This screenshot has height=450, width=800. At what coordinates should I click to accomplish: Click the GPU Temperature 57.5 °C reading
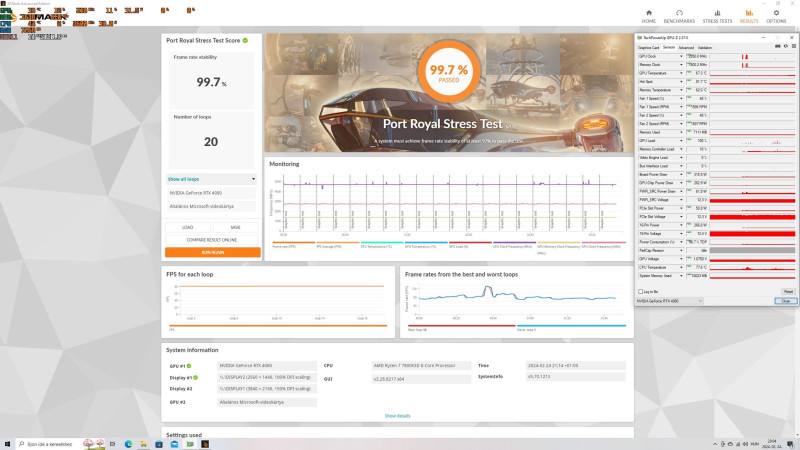[697, 73]
